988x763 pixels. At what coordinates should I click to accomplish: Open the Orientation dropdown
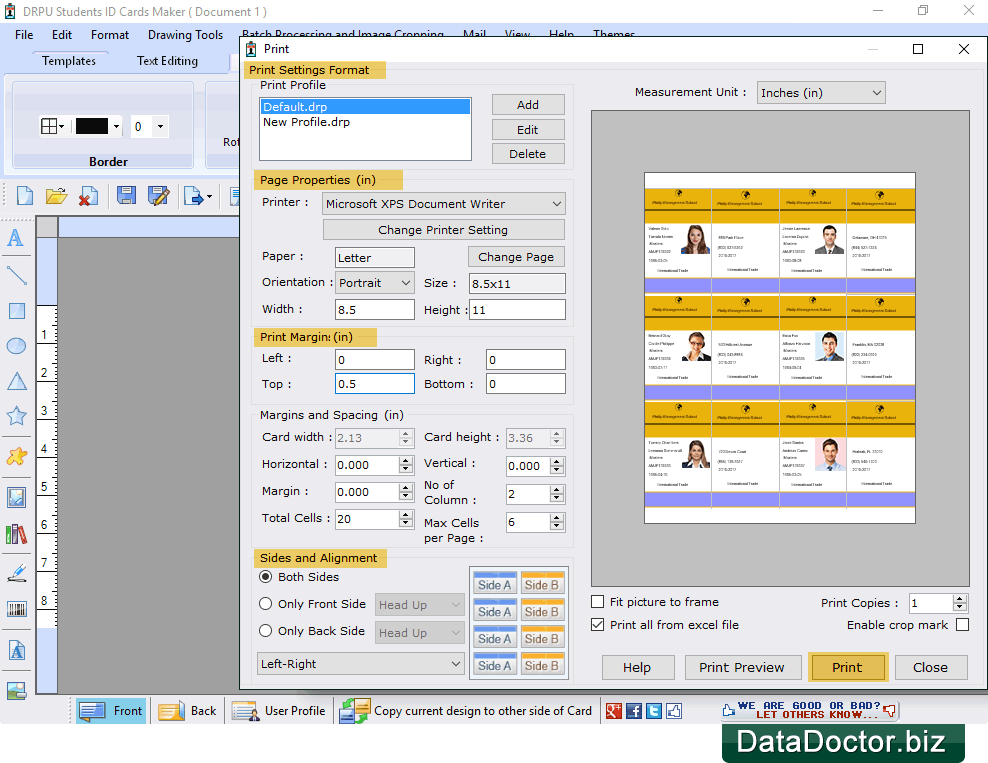(375, 283)
